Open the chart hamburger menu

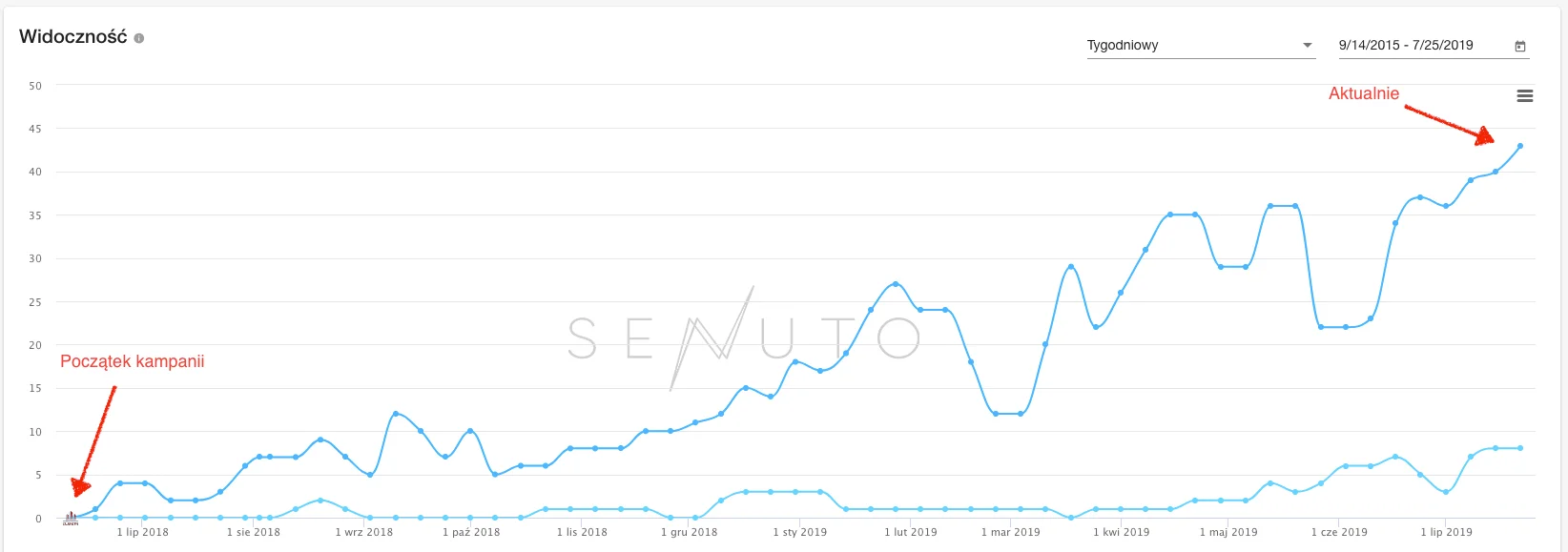click(1525, 95)
